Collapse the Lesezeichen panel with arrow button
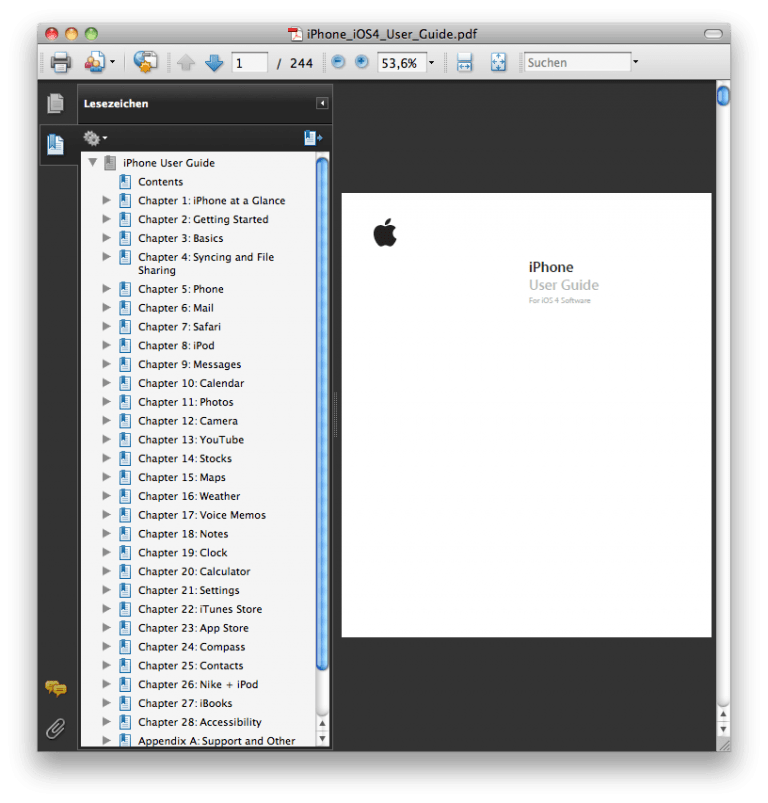The image size is (768, 803). (322, 103)
